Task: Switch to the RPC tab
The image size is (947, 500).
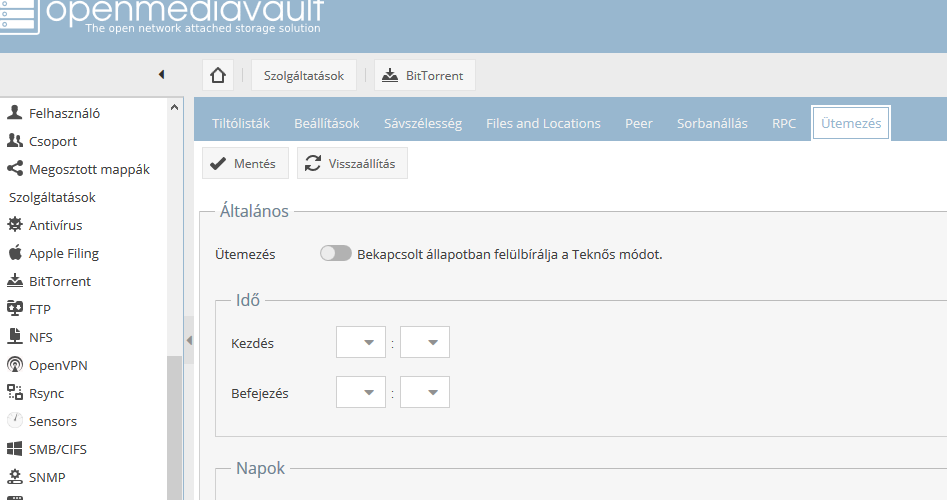Action: (784, 123)
